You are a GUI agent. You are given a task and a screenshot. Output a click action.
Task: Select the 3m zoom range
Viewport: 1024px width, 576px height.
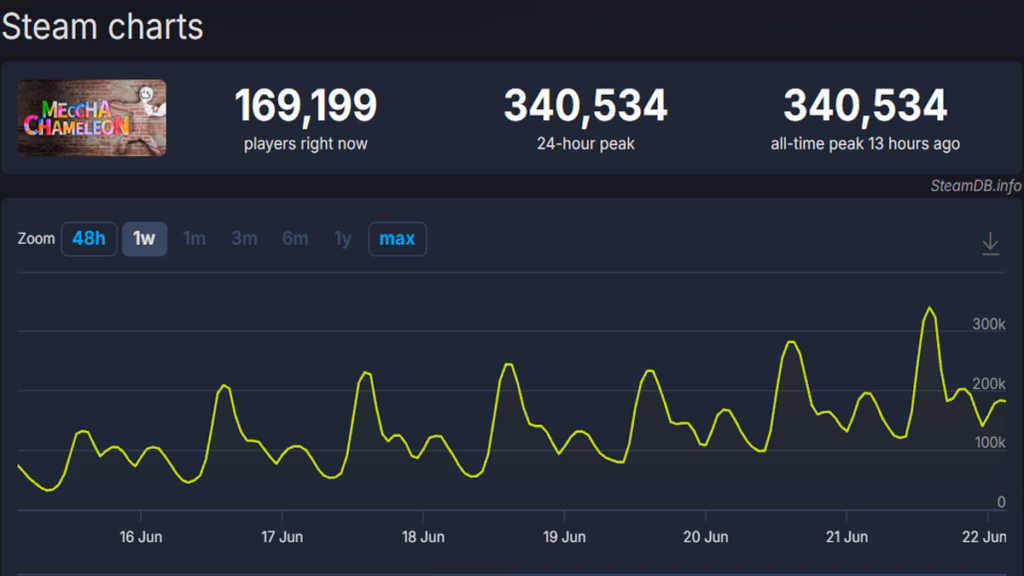click(x=244, y=239)
